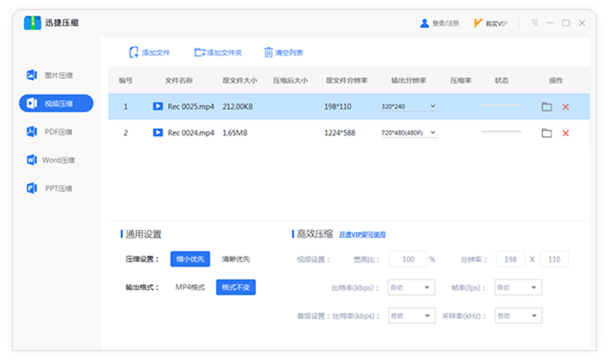Screen dimensions: 610x360
Task: Click 宽高比 percentage input field
Action: (408, 259)
